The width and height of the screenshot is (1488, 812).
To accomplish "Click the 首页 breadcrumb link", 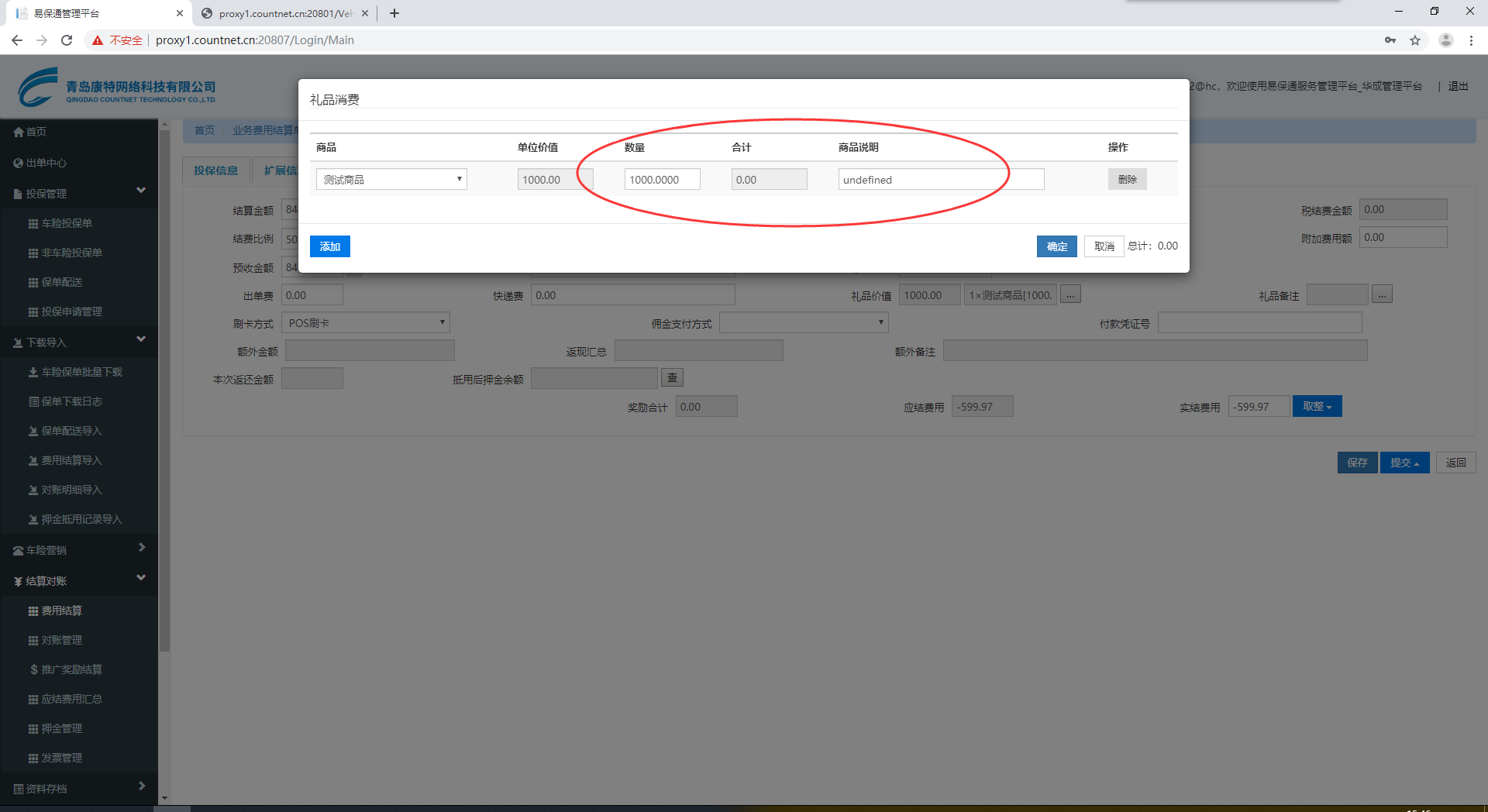I will tap(205, 130).
